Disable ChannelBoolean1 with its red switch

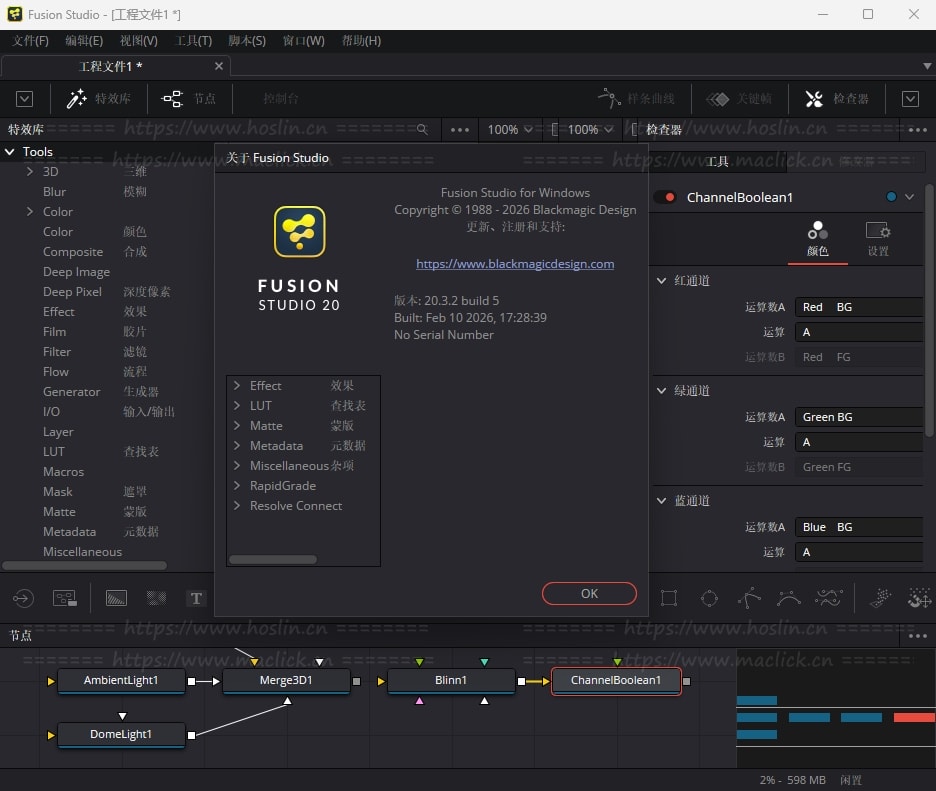[664, 197]
